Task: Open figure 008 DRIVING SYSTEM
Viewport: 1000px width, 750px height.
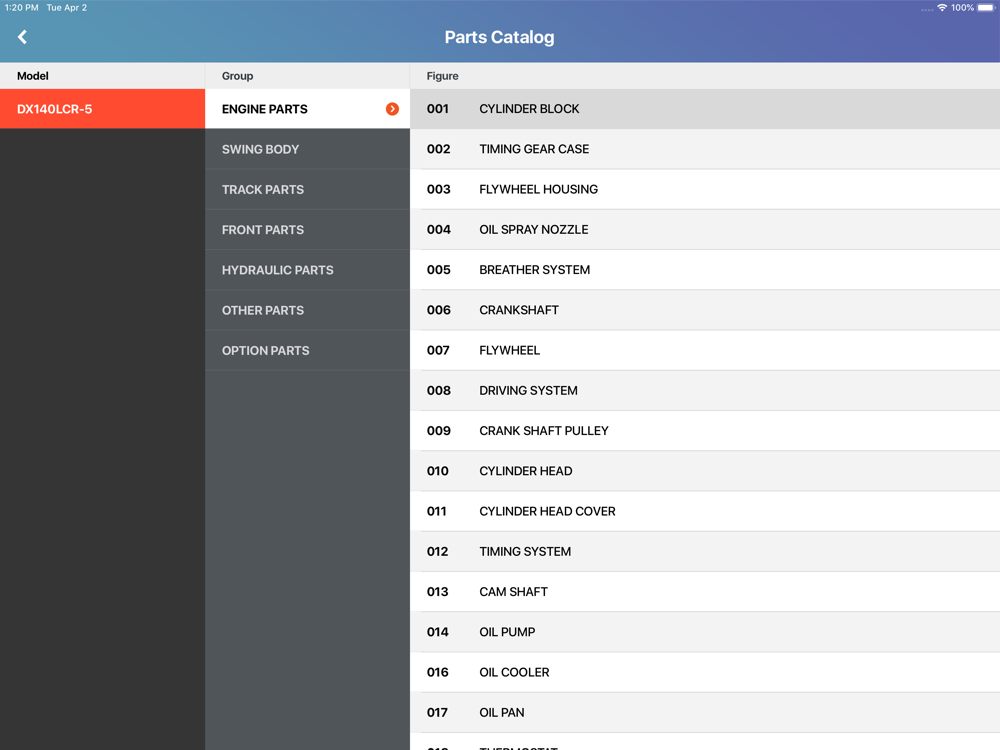Action: [705, 390]
